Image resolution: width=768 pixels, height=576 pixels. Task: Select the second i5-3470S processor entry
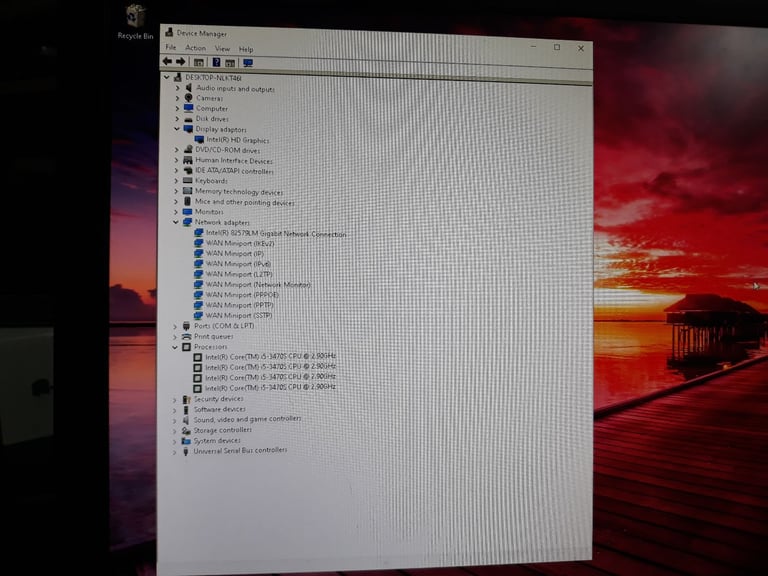pos(270,367)
